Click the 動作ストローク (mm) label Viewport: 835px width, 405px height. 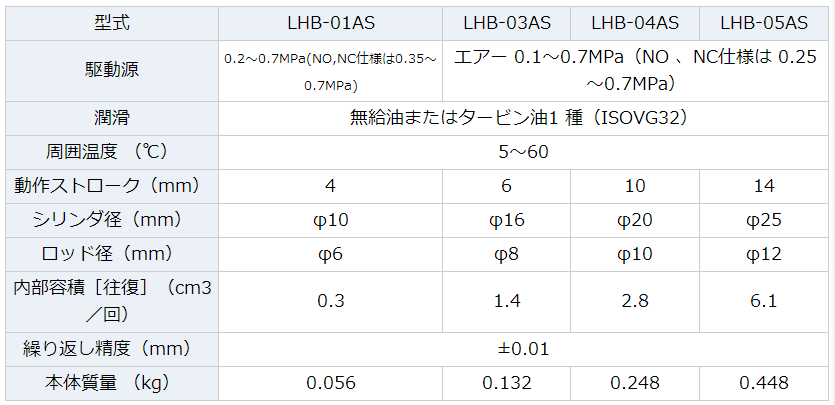[x=112, y=186]
